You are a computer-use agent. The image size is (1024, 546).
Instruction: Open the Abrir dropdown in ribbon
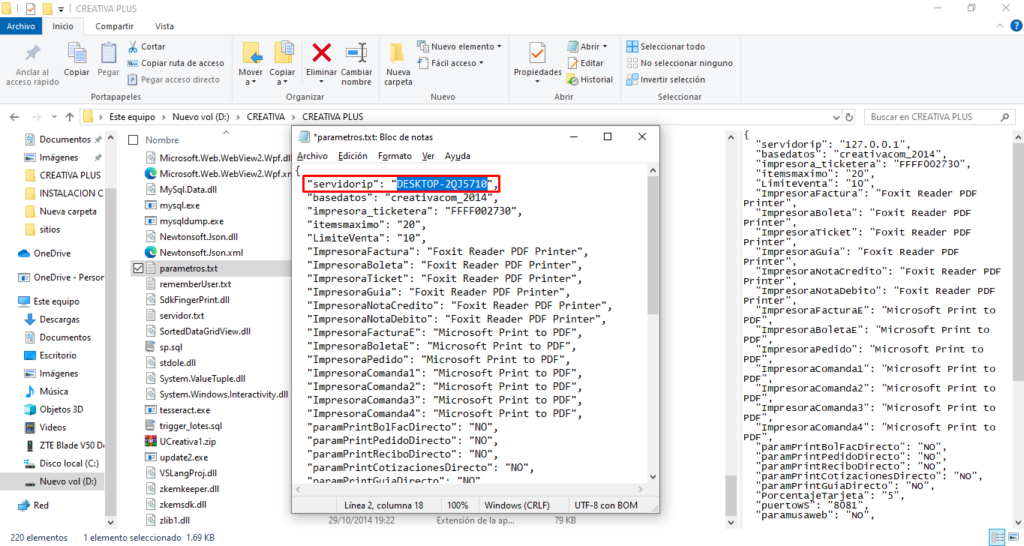click(x=587, y=46)
